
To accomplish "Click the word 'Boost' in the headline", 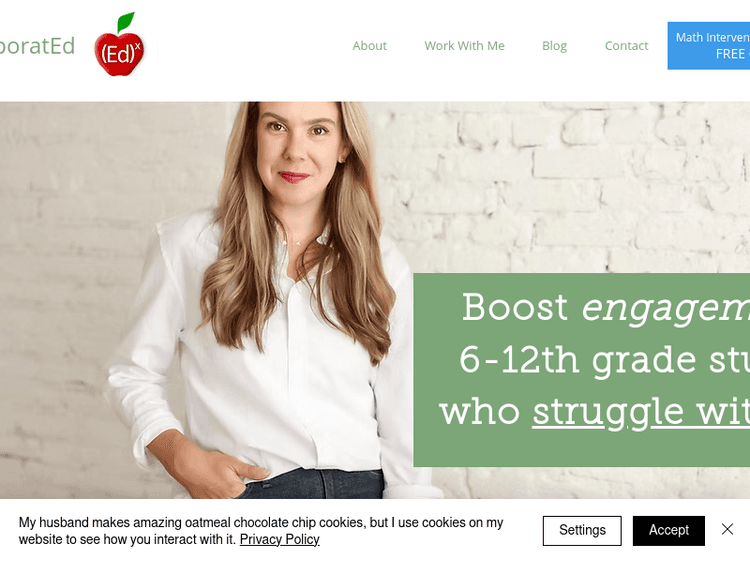I will click(x=515, y=307).
